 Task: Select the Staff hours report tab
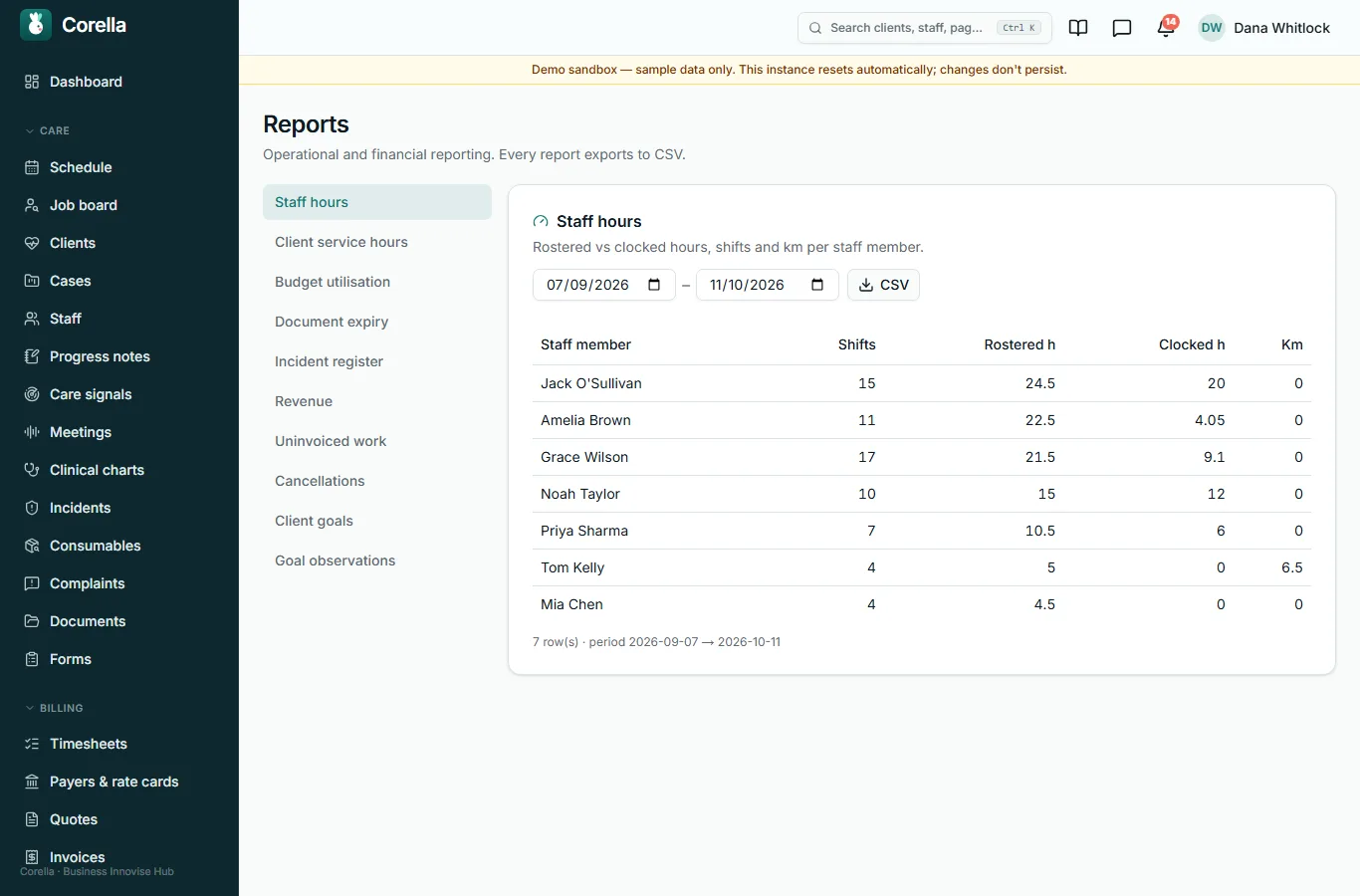tap(377, 202)
